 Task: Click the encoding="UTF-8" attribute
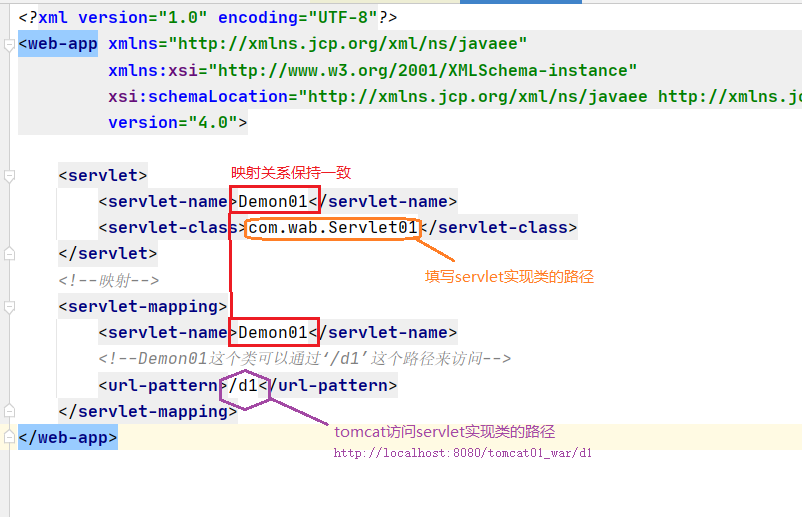click(298, 17)
